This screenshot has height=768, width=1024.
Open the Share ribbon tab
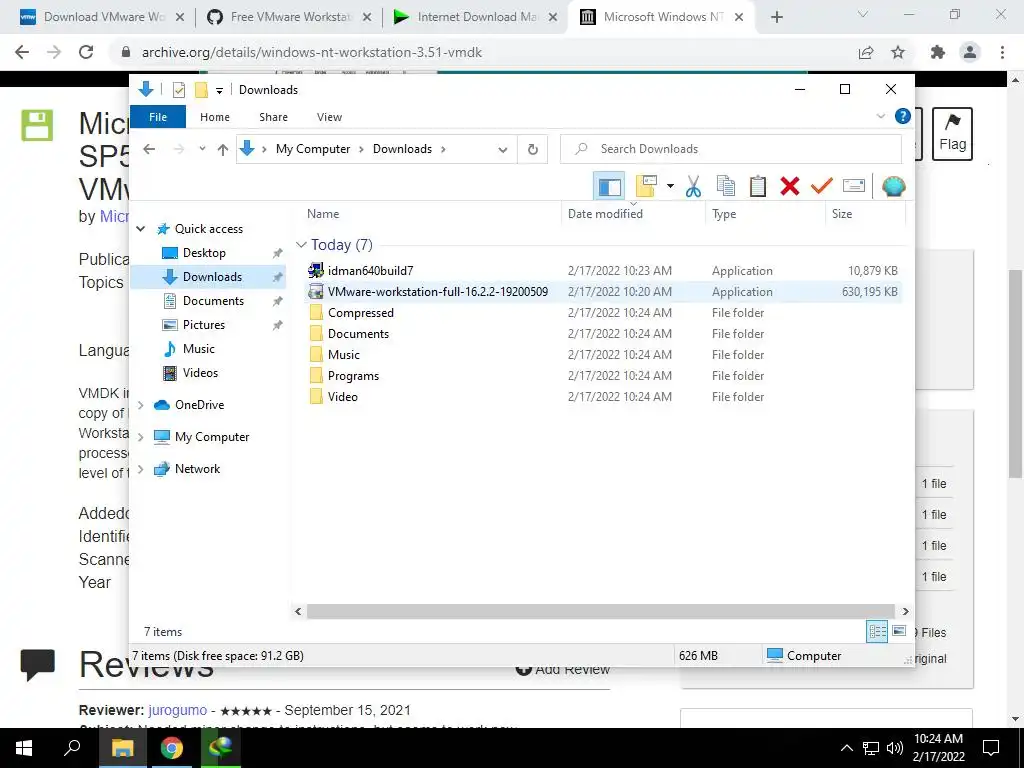[273, 117]
